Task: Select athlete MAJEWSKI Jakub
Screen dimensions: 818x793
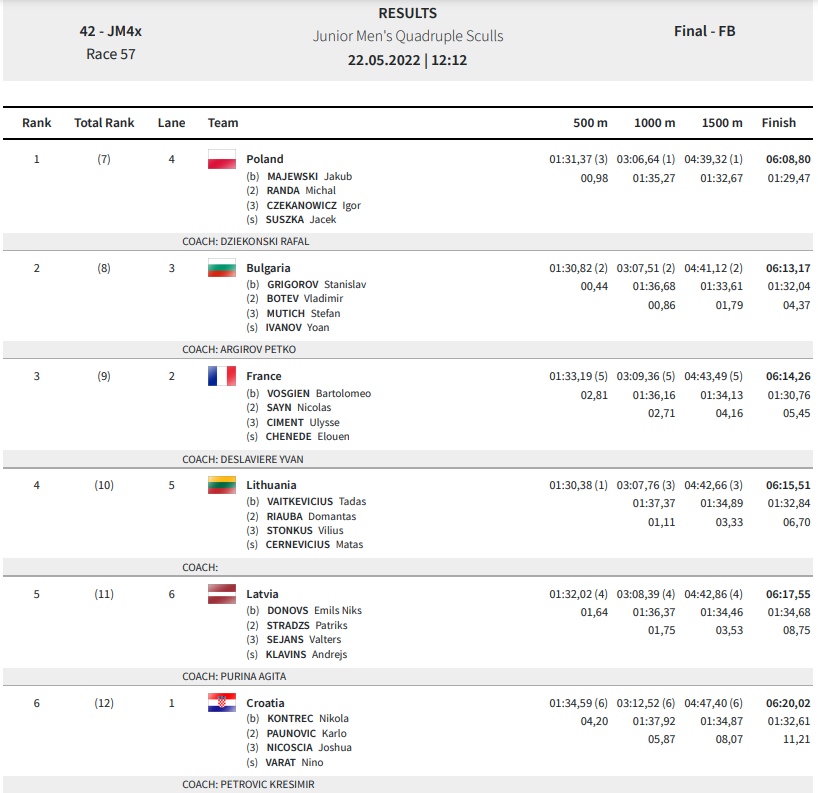Action: point(309,176)
